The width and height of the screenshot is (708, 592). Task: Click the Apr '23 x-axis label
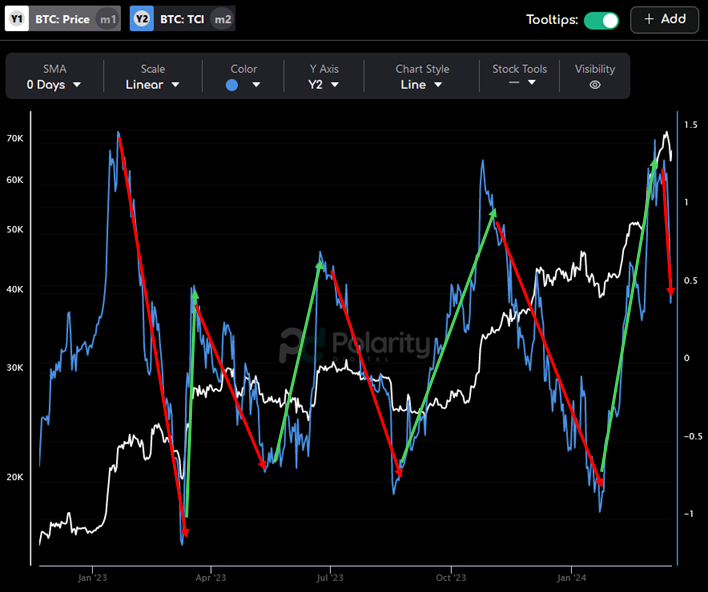point(211,578)
